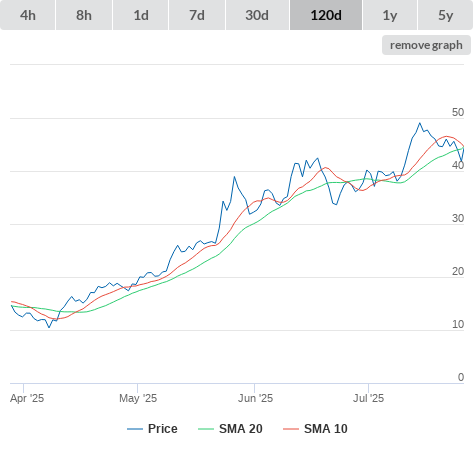Switch to the 30d chart view
Screen dimensions: 474x455
point(257,15)
